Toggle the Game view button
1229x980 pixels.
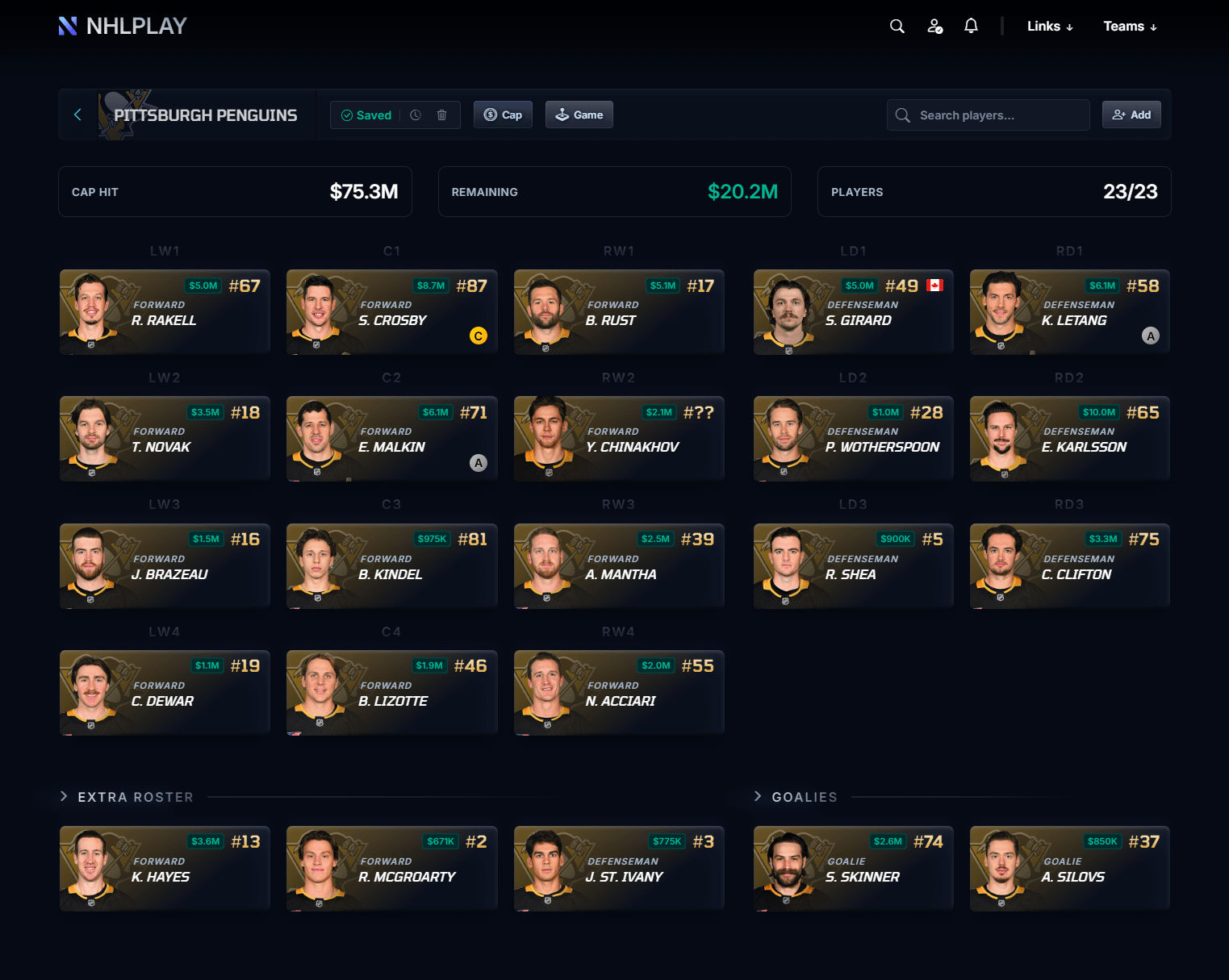(x=579, y=115)
